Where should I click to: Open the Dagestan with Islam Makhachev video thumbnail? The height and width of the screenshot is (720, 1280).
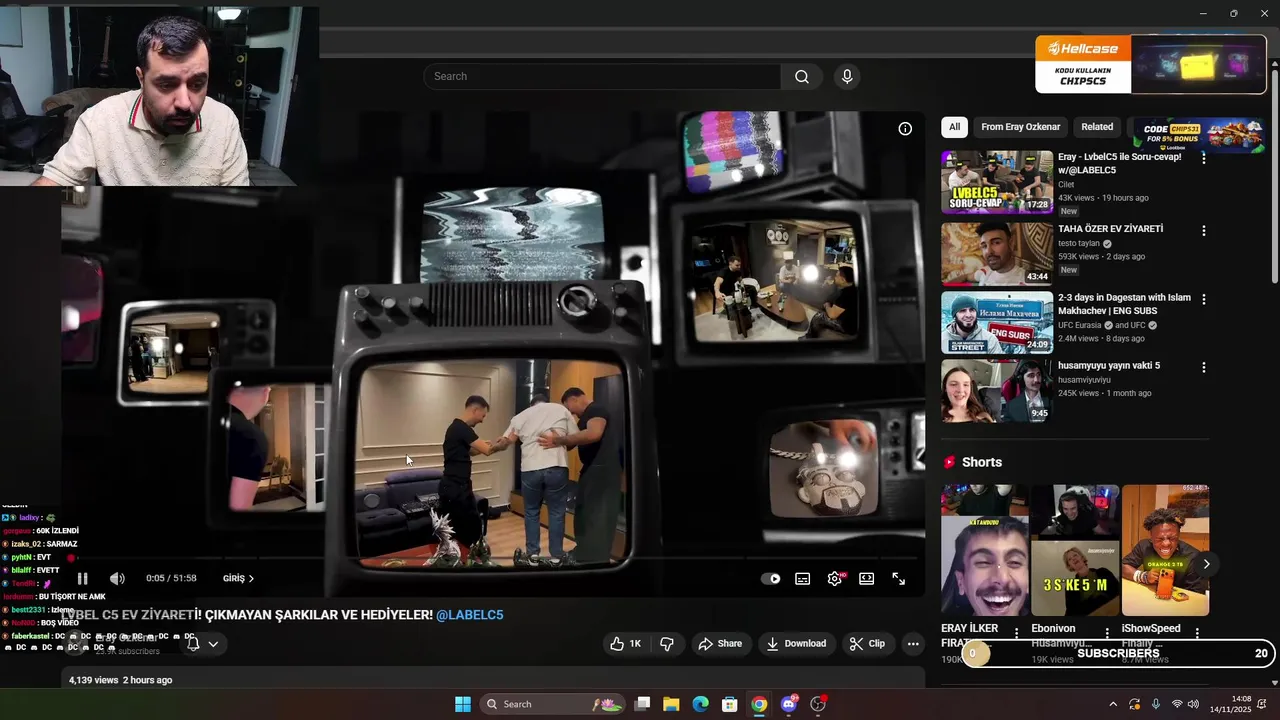pyautogui.click(x=997, y=323)
